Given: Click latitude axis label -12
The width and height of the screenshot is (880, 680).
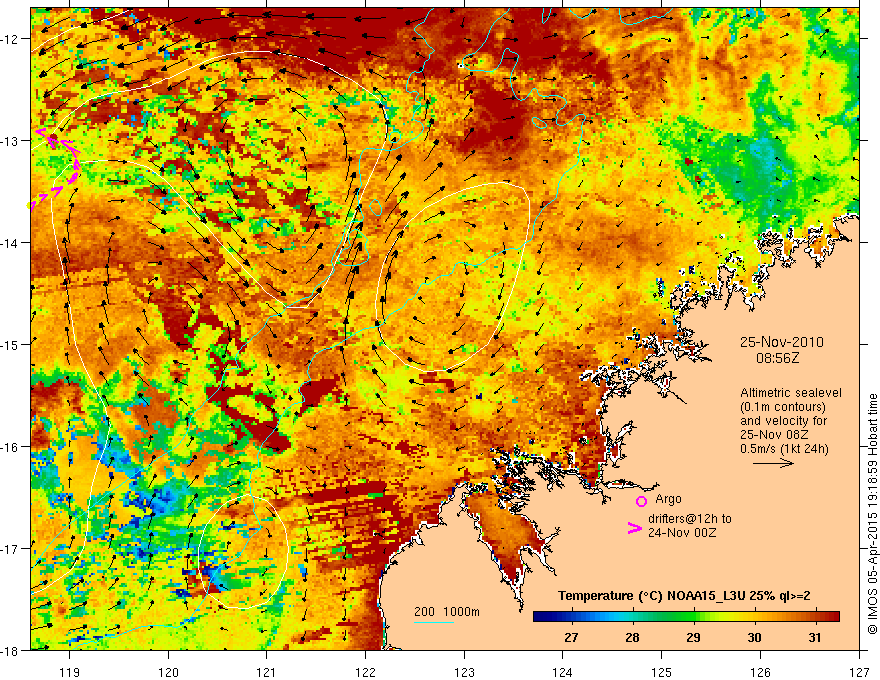Looking at the screenshot, I should click(x=10, y=39).
